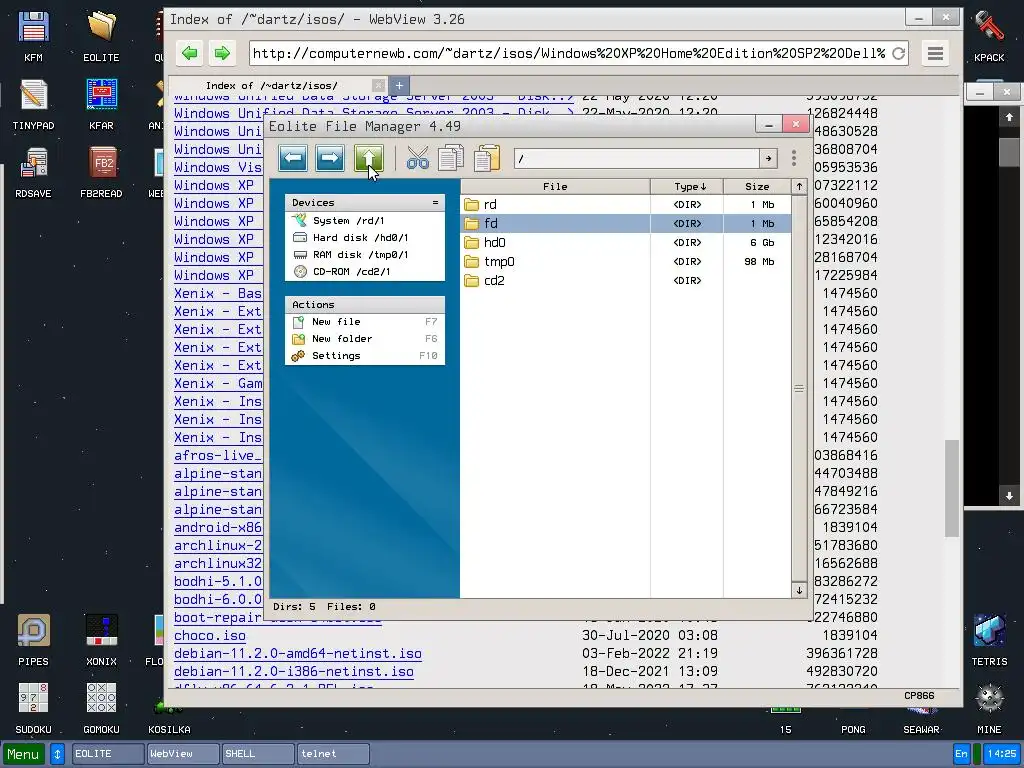The width and height of the screenshot is (1024, 768).
Task: Cut selected item with scissors icon
Action: (417, 158)
